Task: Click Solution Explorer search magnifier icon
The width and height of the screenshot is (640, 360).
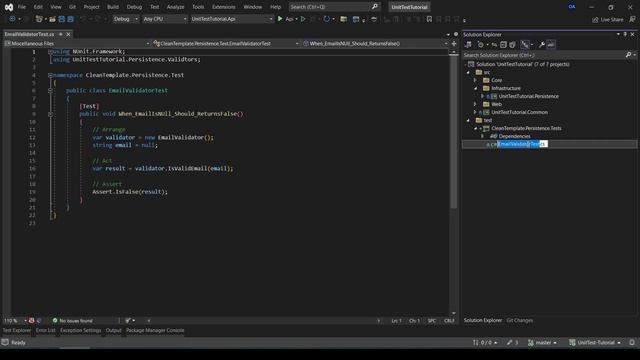Action: 629,55
